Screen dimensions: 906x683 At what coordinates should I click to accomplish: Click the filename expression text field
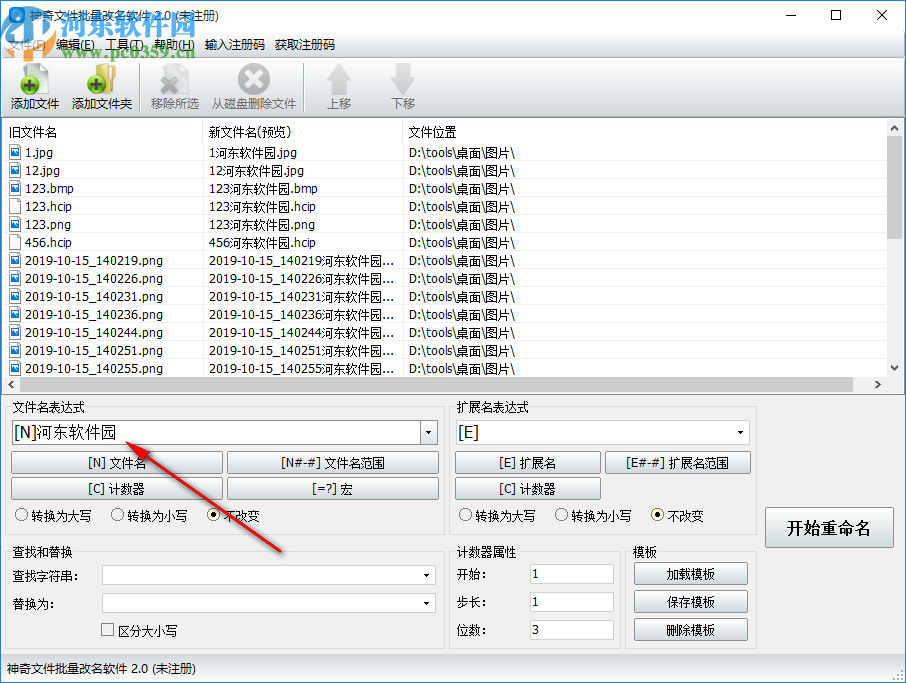coord(216,432)
